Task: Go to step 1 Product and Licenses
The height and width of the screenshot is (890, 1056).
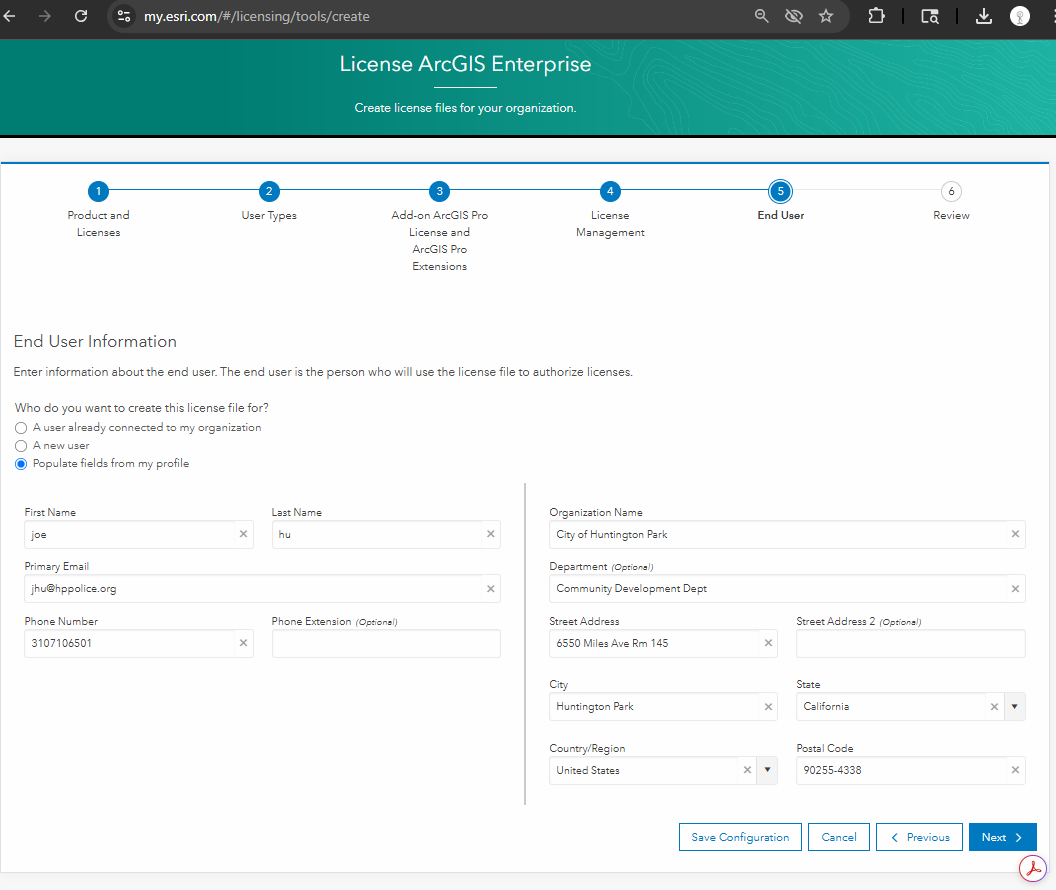Action: 98,192
